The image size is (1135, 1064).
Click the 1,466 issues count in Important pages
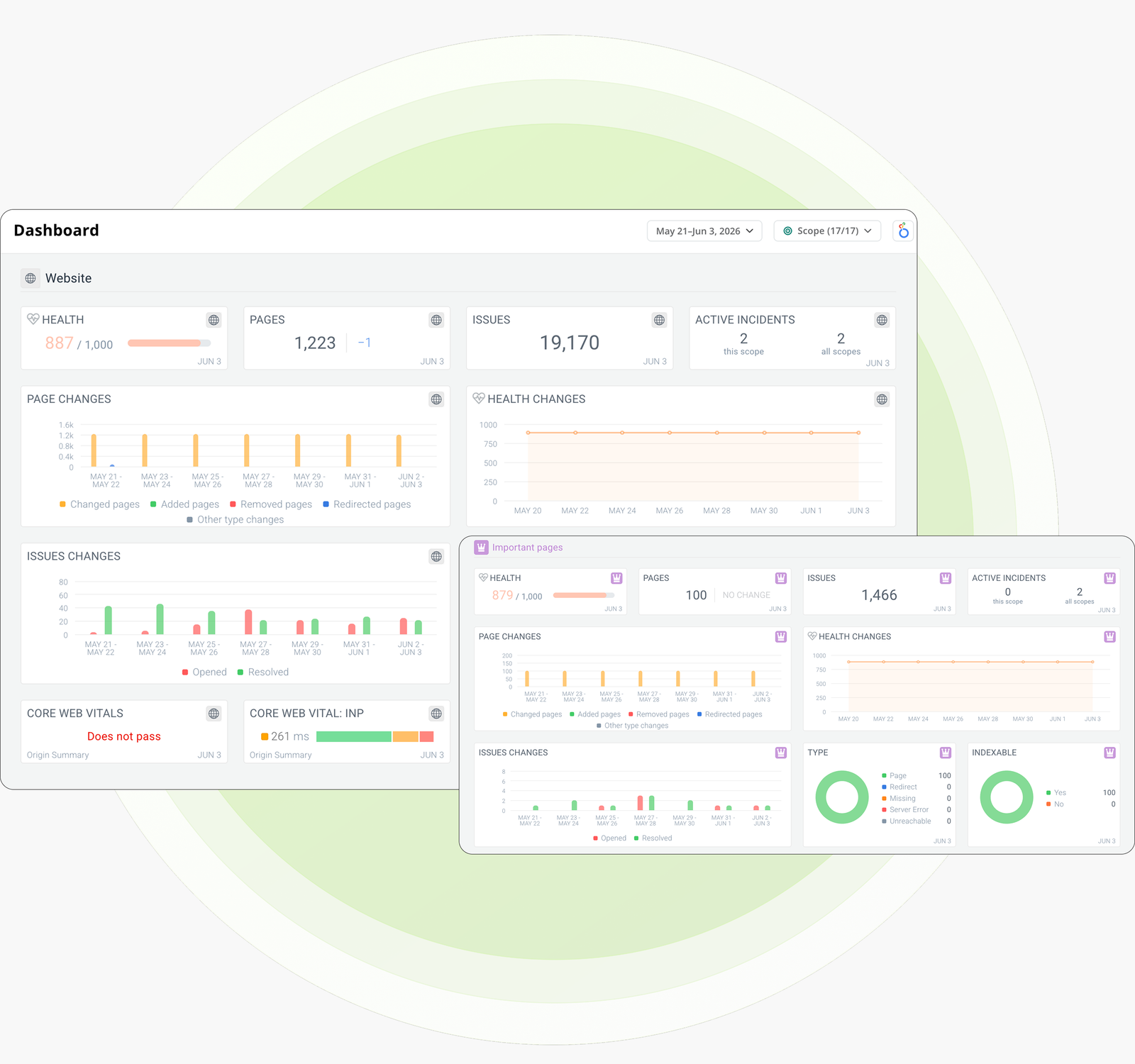click(879, 595)
